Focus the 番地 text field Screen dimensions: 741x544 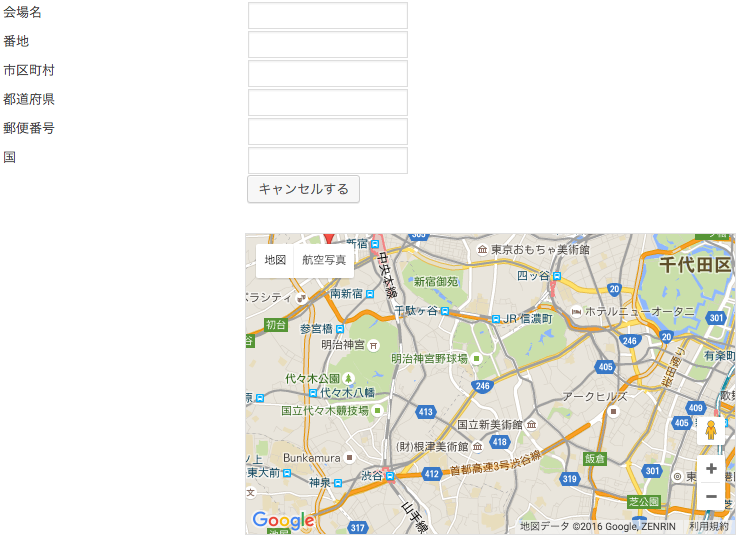(x=327, y=44)
